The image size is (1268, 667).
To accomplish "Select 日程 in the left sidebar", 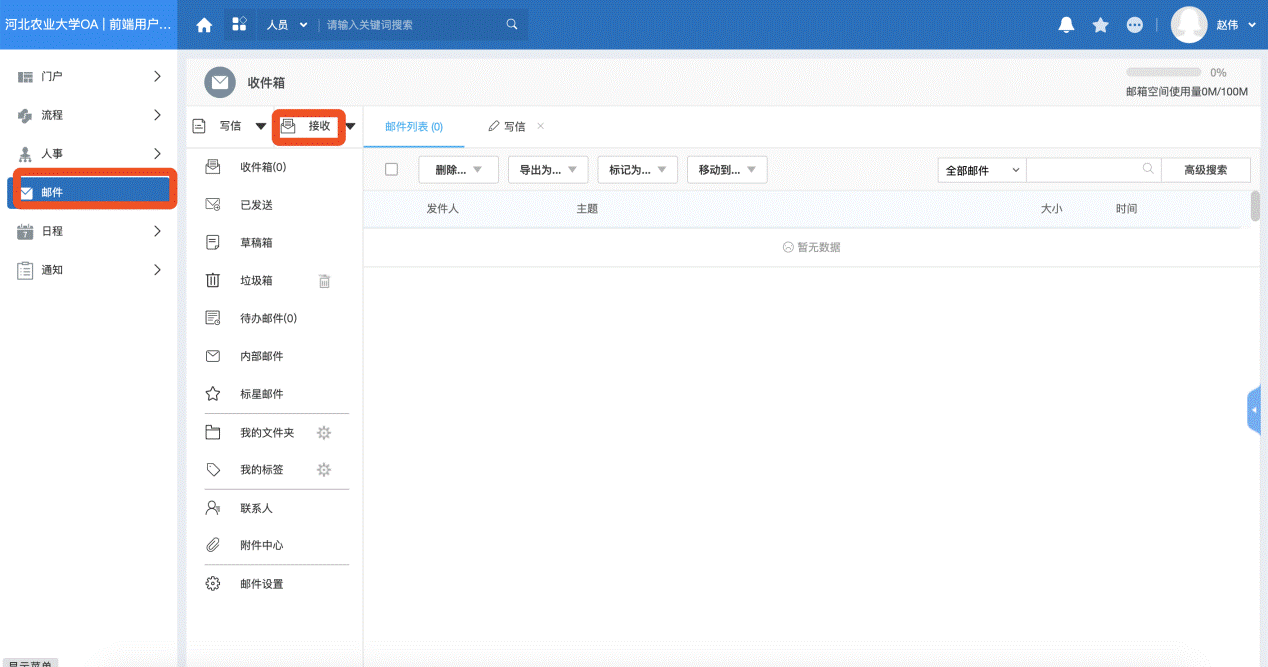I will click(52, 231).
